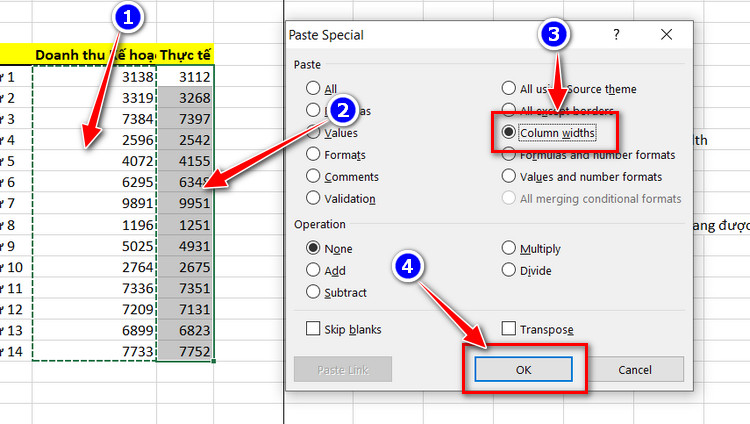This screenshot has width=750, height=424.
Task: Click cell showing 6823
Action: (185, 330)
